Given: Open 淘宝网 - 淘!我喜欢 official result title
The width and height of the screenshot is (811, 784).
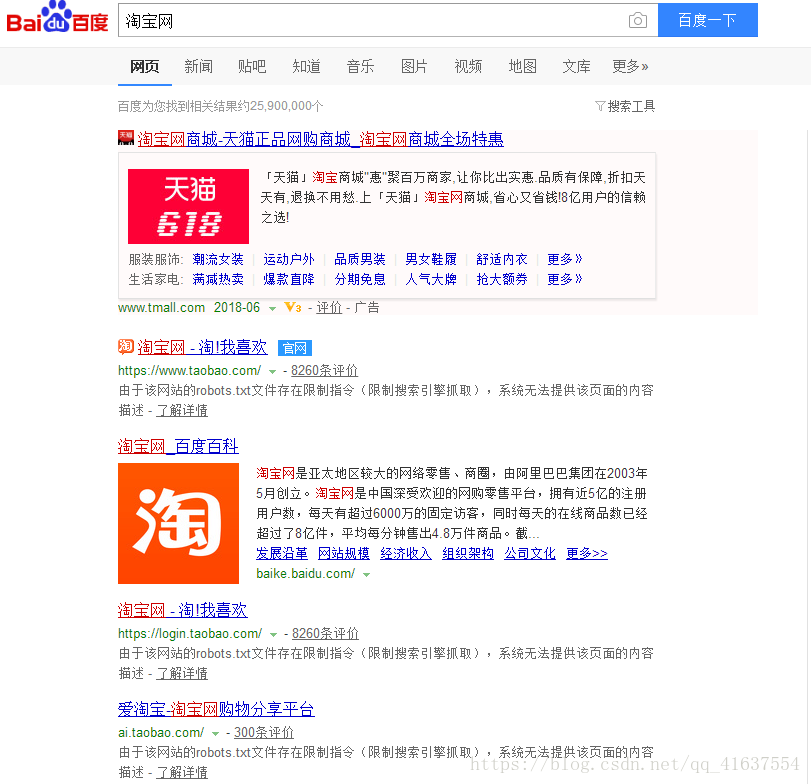Looking at the screenshot, I should pos(202,347).
